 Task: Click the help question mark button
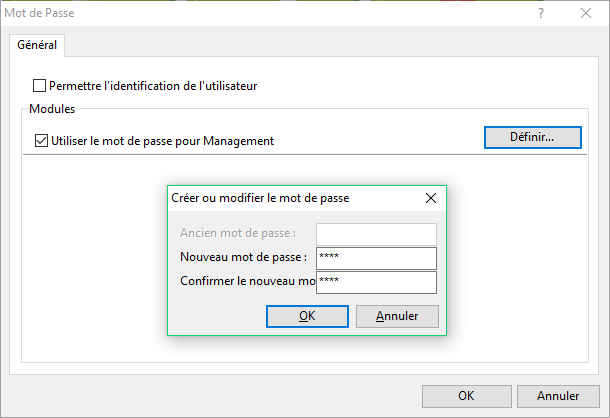point(541,13)
